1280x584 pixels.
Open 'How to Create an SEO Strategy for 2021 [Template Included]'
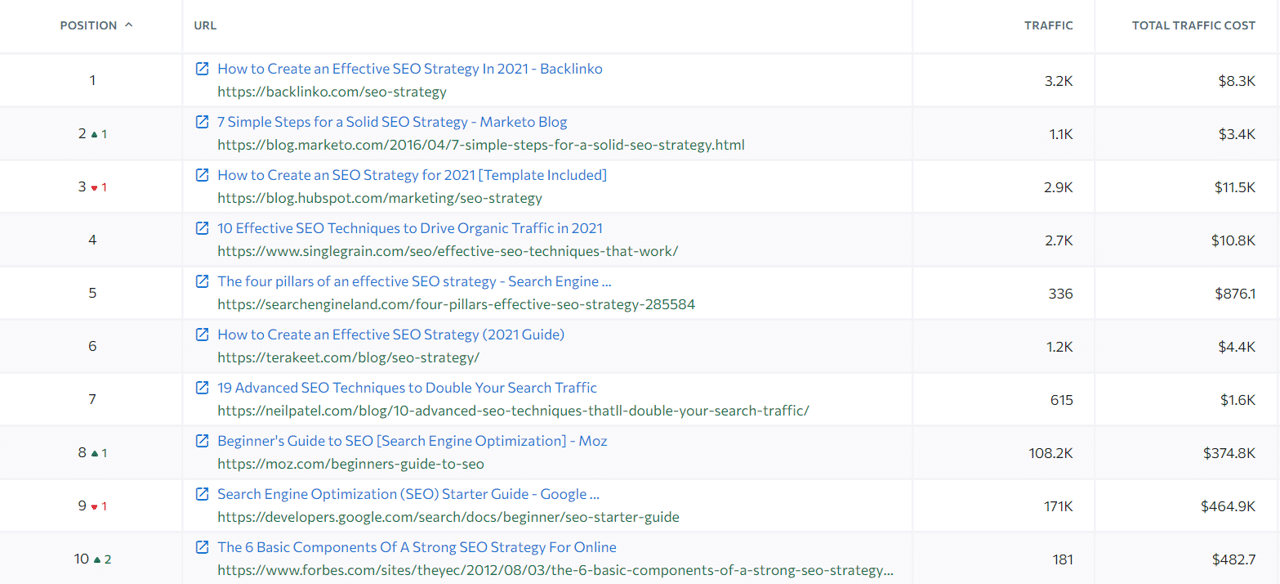(412, 175)
